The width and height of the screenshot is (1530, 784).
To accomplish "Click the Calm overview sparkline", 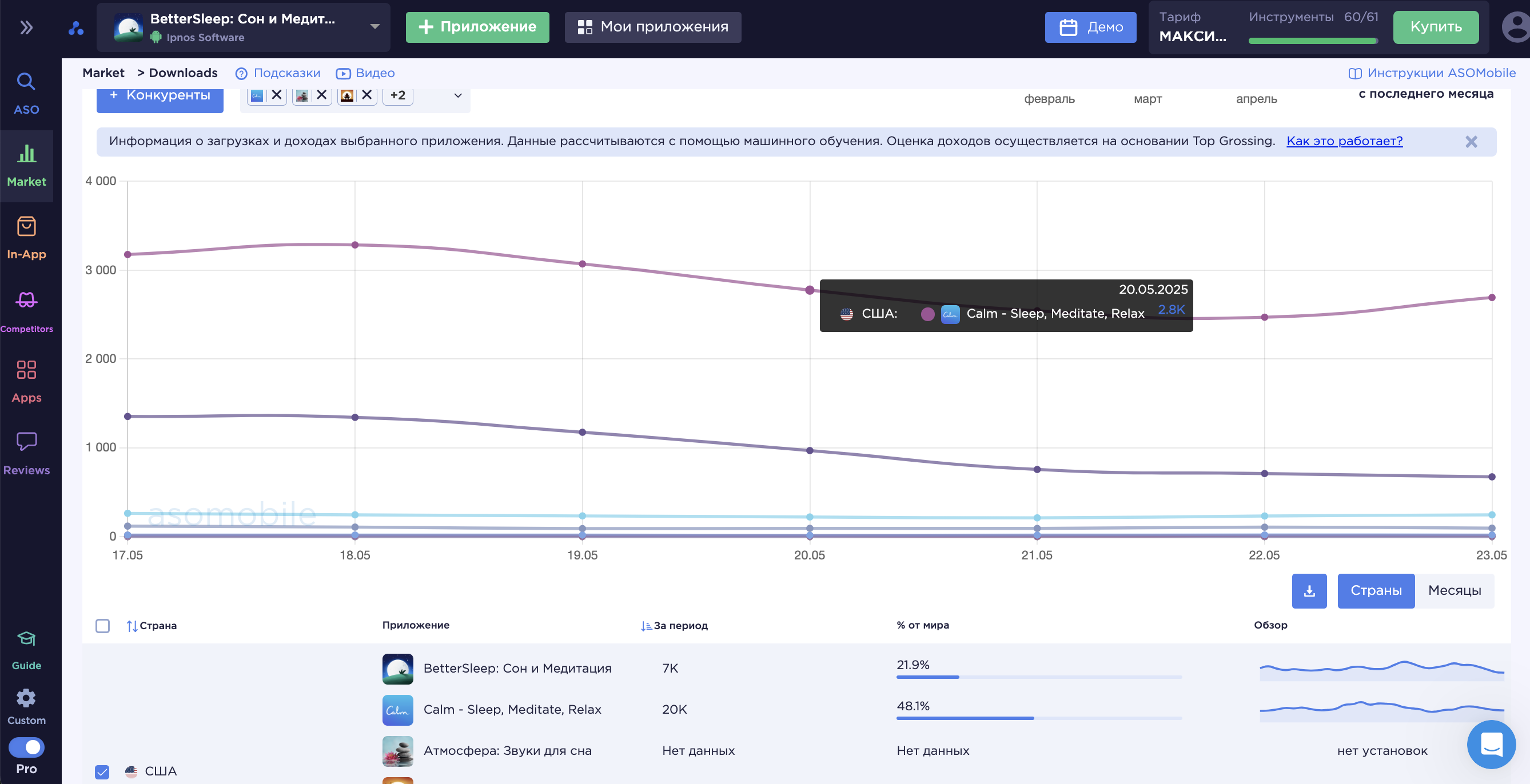I will coord(1381,711).
